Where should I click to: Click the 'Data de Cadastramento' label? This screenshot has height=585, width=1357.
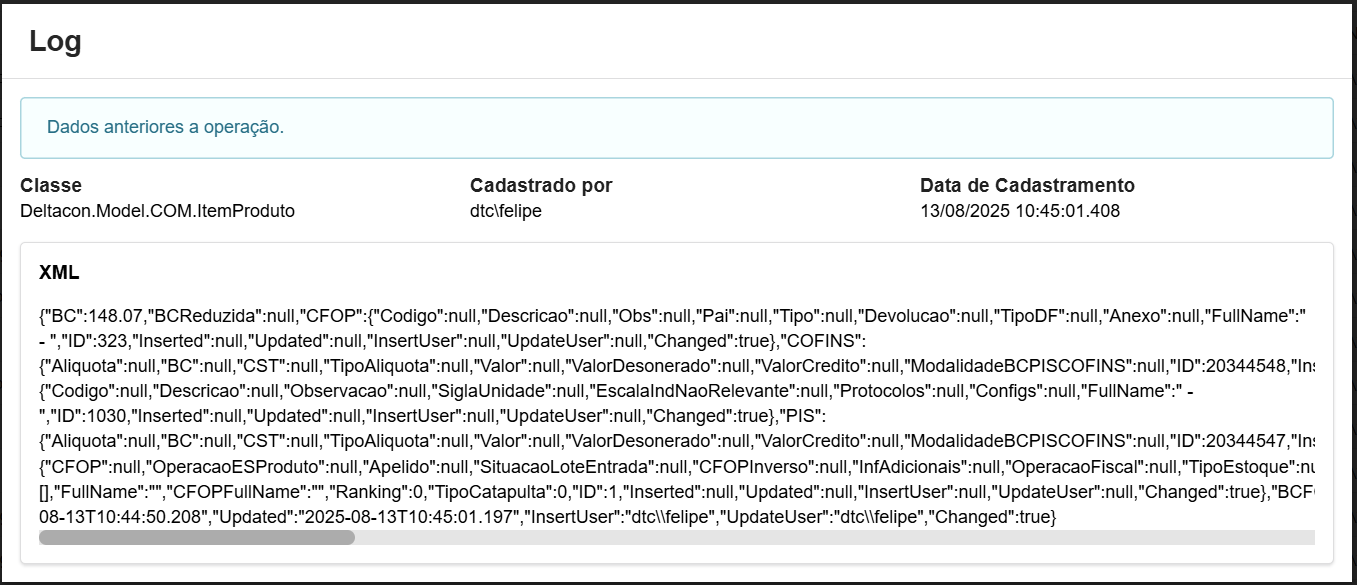pos(1027,185)
